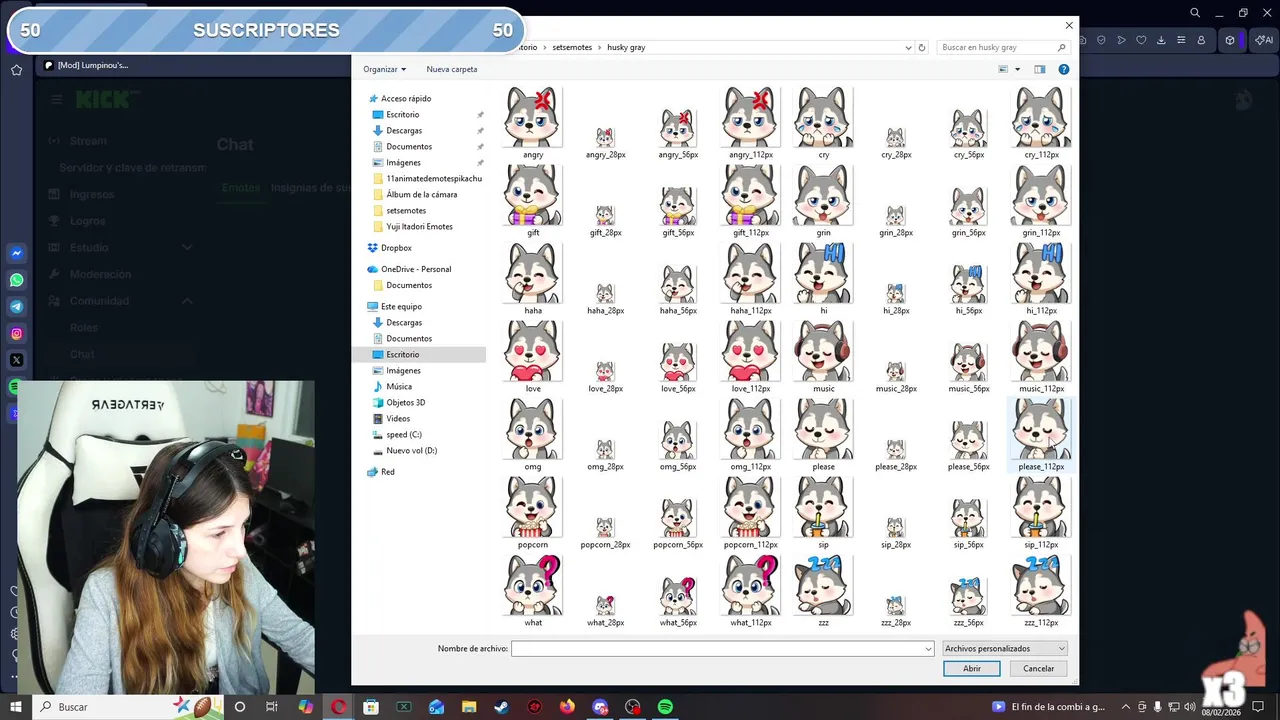Click the Windows Start button
Viewport: 1280px width, 720px height.
pyautogui.click(x=16, y=707)
